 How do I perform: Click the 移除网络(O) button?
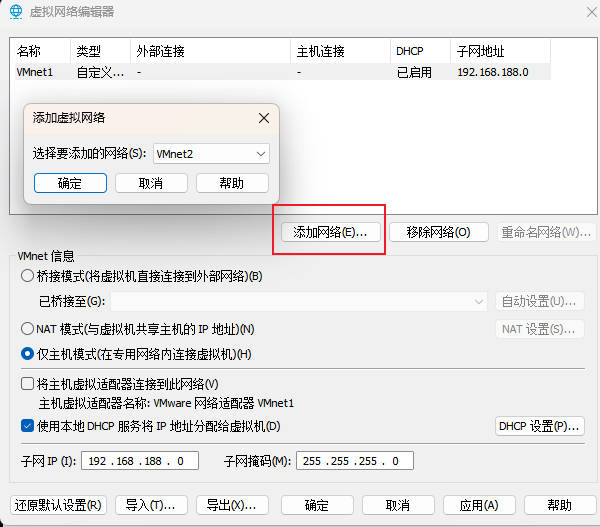point(438,232)
